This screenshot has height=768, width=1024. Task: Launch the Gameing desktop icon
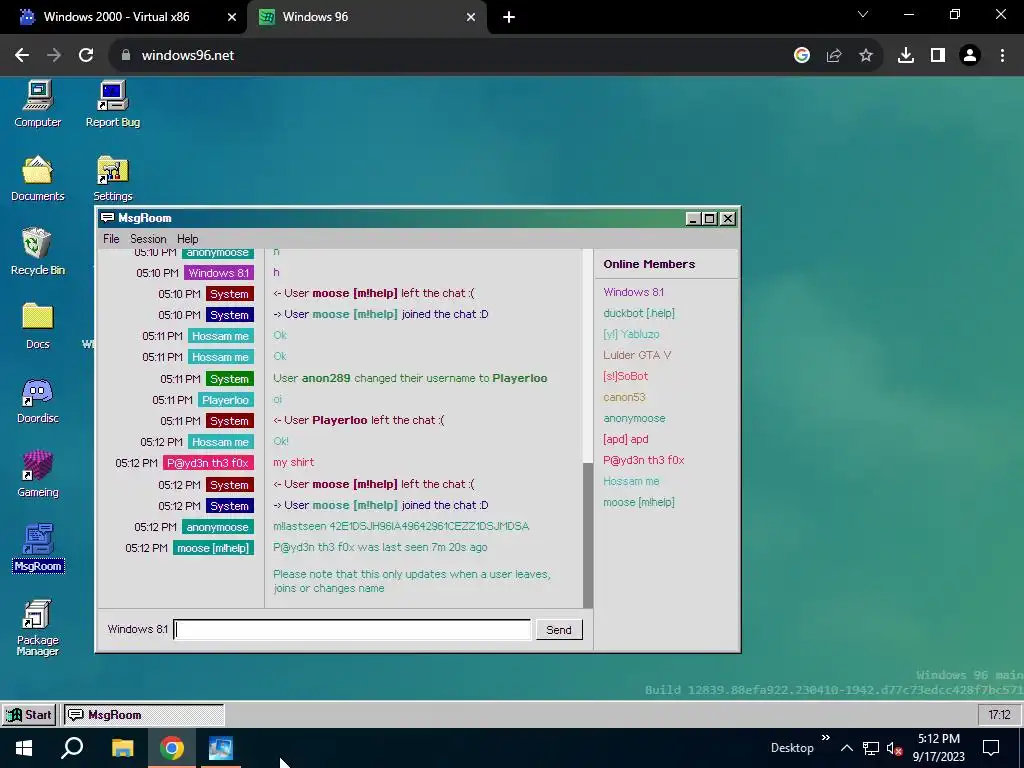(x=37, y=474)
